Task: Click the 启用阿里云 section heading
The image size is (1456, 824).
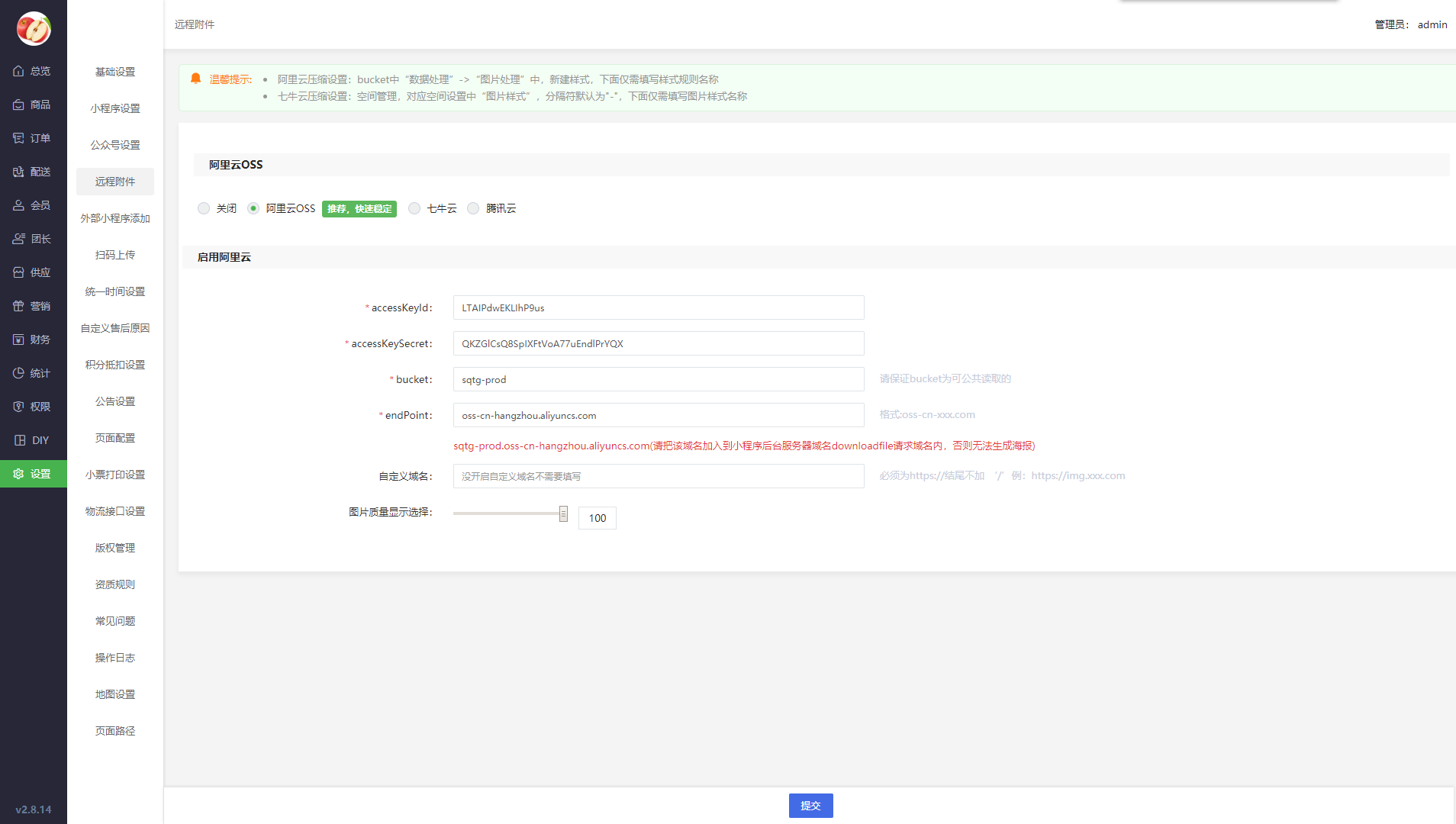Action: coord(224,257)
